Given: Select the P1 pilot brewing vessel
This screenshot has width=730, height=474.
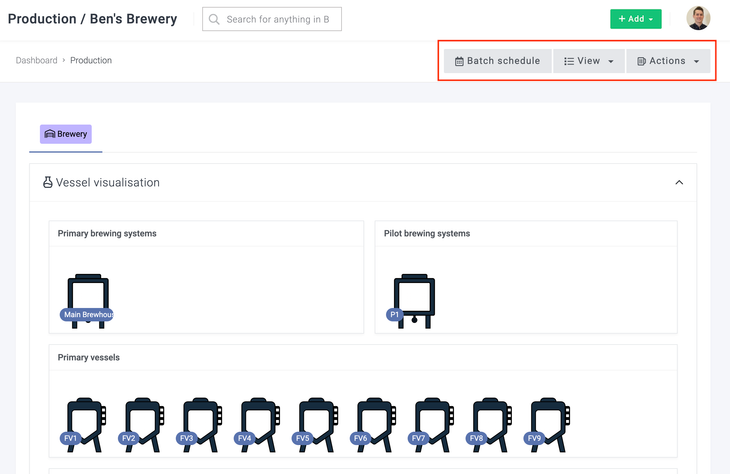Looking at the screenshot, I should pos(413,298).
